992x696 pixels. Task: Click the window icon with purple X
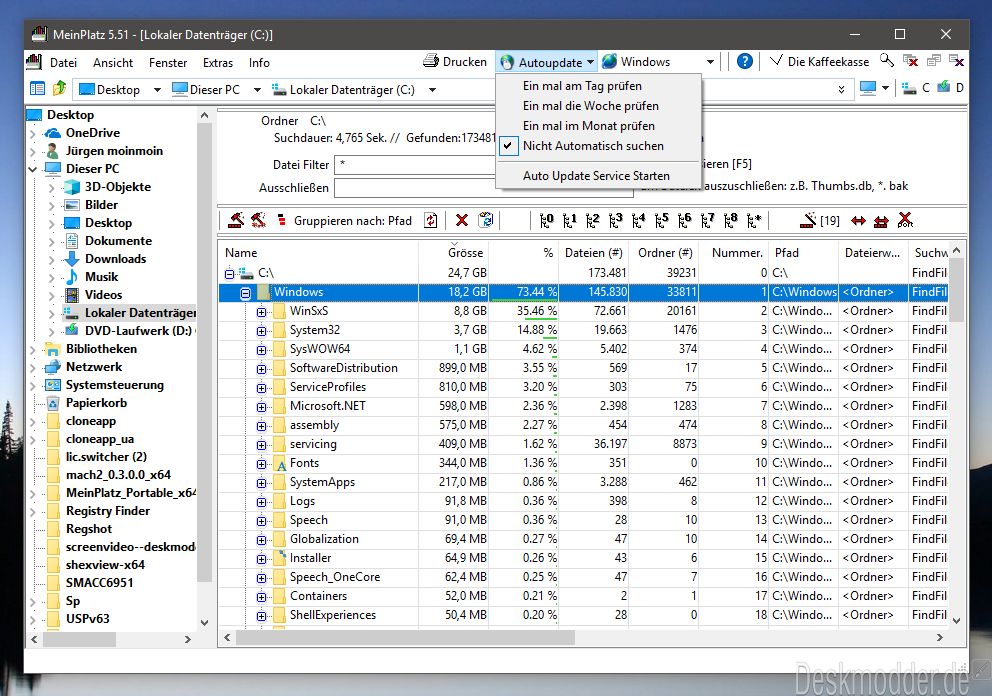coord(957,61)
